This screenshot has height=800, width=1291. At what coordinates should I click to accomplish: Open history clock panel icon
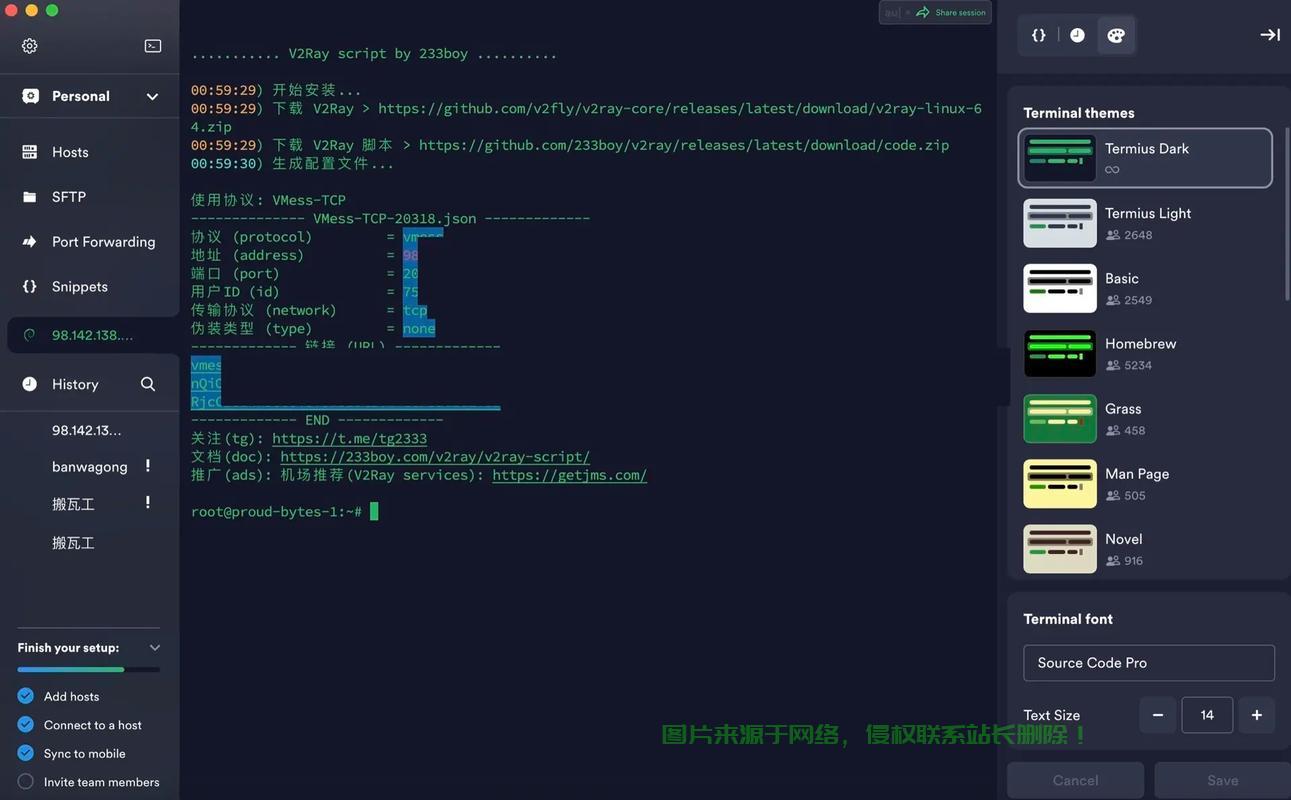(1077, 35)
